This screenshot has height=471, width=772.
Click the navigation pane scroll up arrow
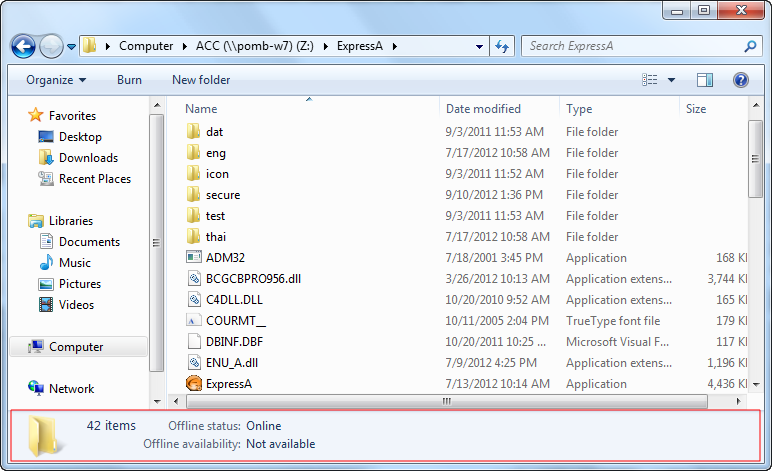157,105
